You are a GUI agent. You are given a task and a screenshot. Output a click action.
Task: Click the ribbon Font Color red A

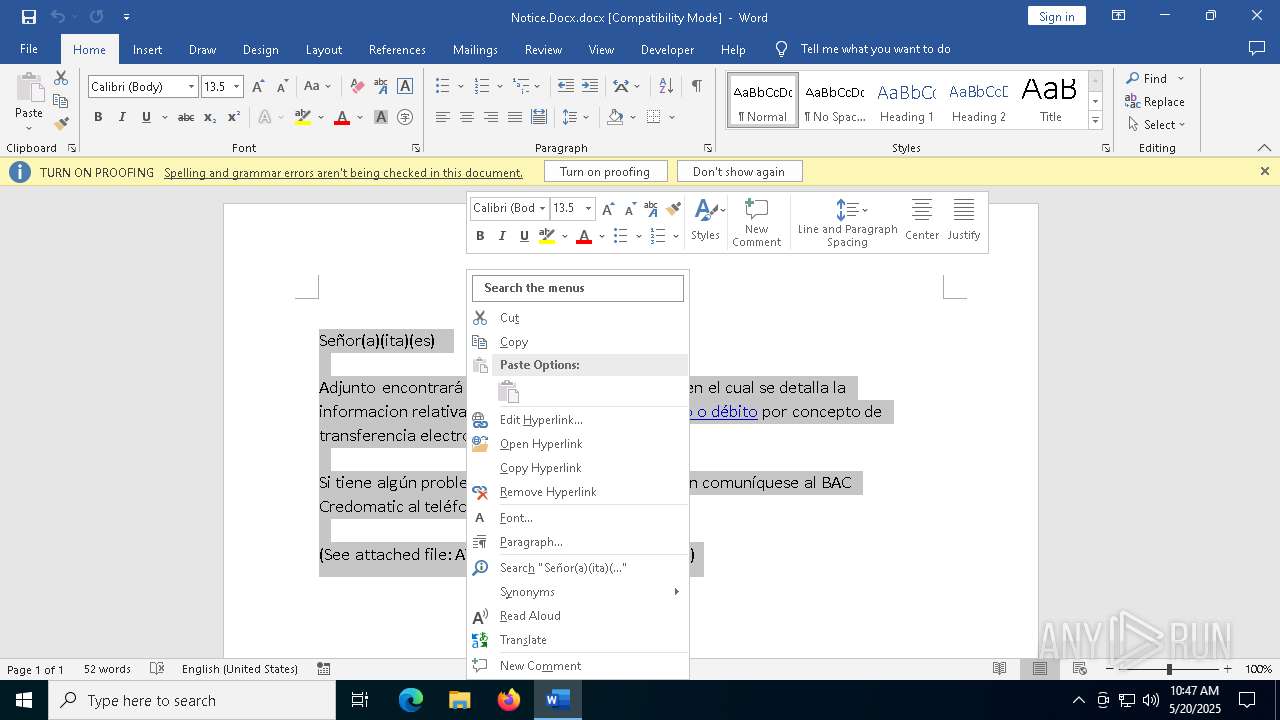pyautogui.click(x=342, y=117)
